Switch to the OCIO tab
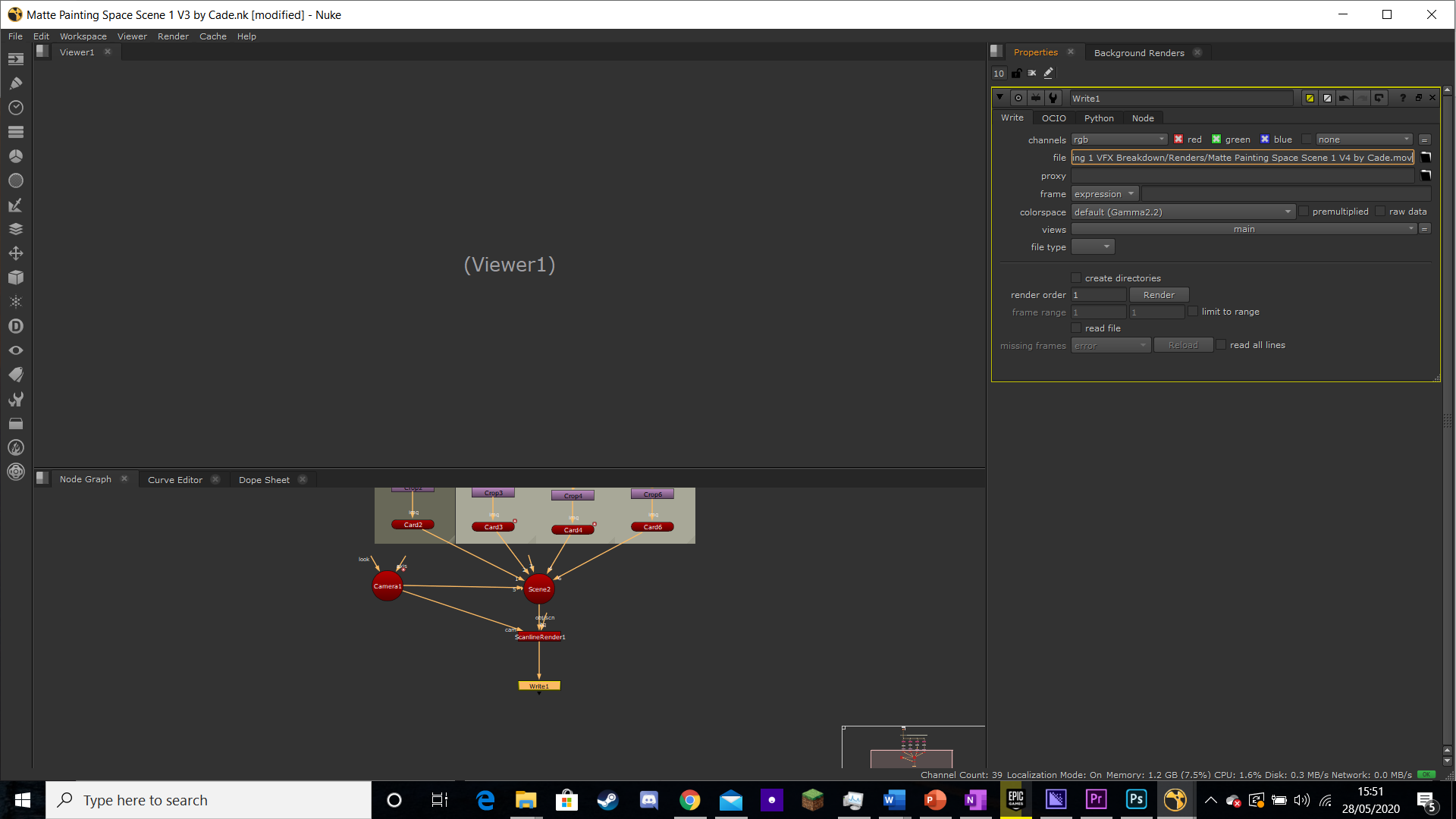The image size is (1456, 819). pos(1053,118)
